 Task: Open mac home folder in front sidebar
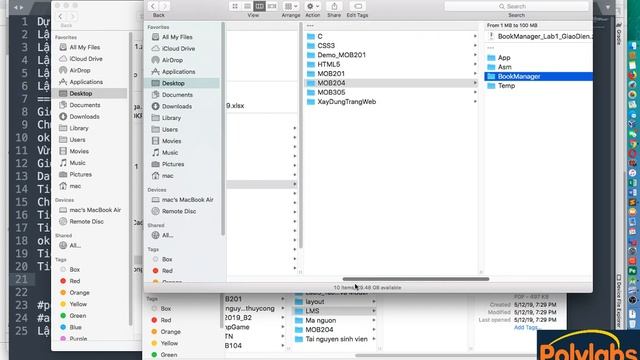[167, 176]
